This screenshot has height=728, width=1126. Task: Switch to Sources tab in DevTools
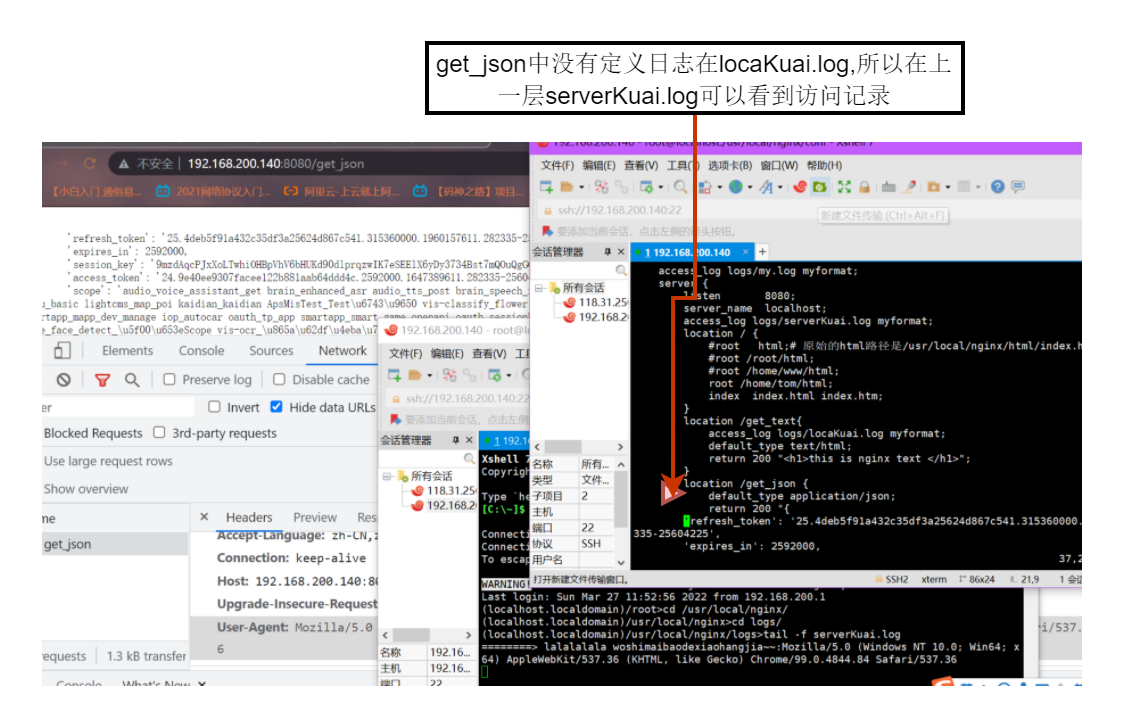point(271,350)
